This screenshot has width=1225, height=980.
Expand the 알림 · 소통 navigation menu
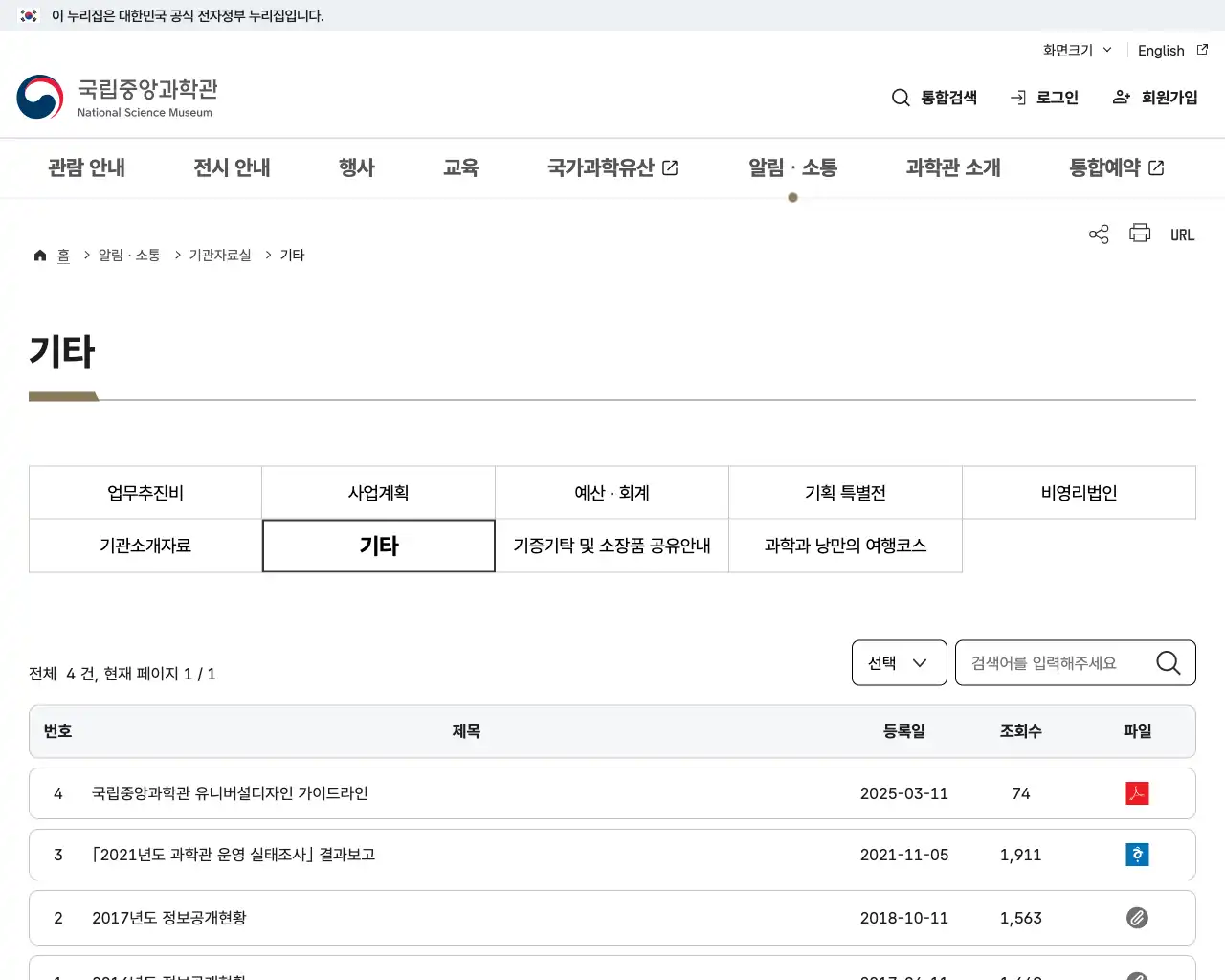click(792, 167)
